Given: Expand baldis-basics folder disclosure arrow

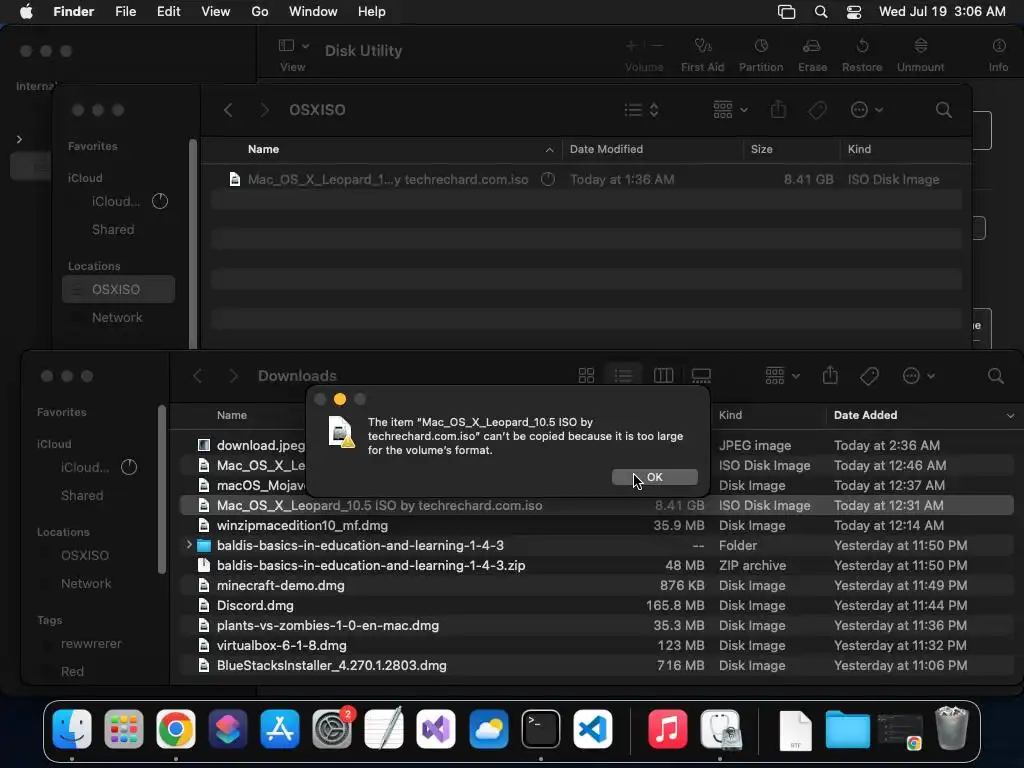Looking at the screenshot, I should click(x=189, y=545).
